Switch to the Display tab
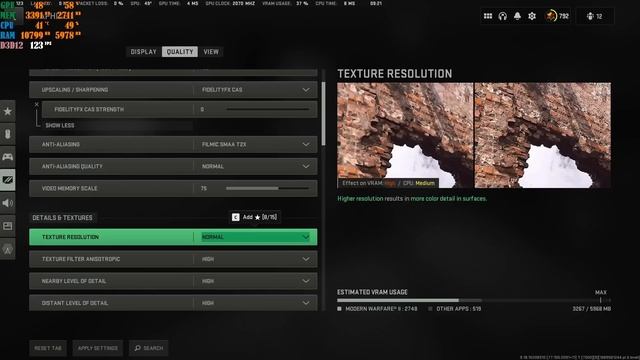The width and height of the screenshot is (640, 360). 144,52
